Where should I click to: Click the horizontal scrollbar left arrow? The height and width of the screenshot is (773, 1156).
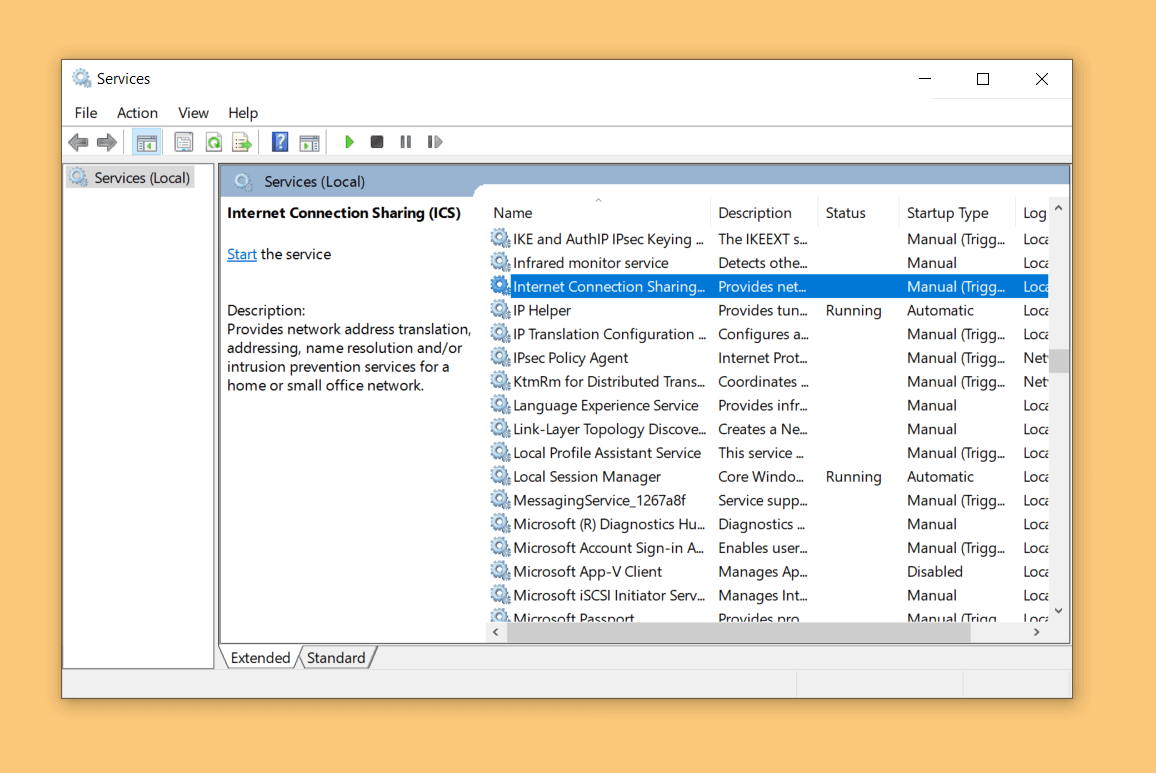coord(495,632)
